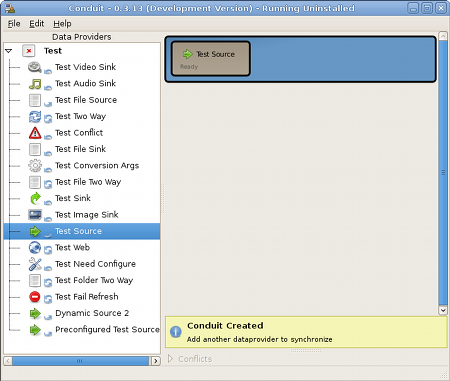Click the Test Conversion Args gear icon
Screen dimensions: 450x381
(x=35, y=165)
